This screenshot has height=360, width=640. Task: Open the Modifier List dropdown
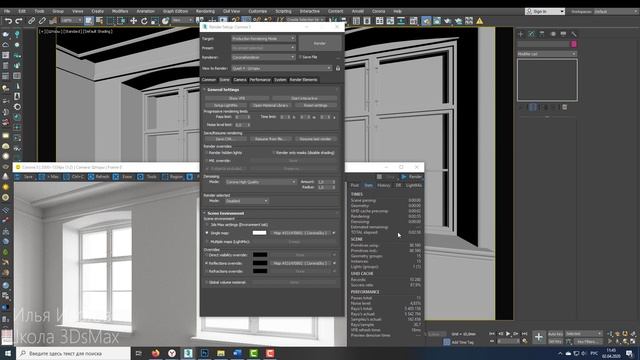pyautogui.click(x=547, y=54)
